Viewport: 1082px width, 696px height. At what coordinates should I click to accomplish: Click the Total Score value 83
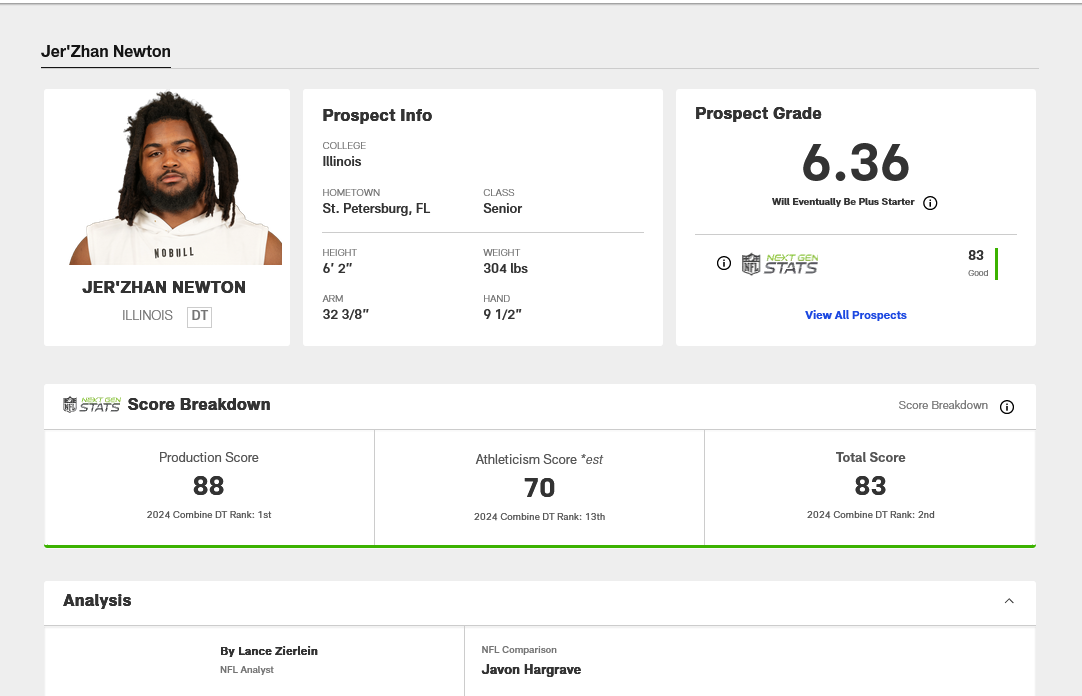[870, 486]
